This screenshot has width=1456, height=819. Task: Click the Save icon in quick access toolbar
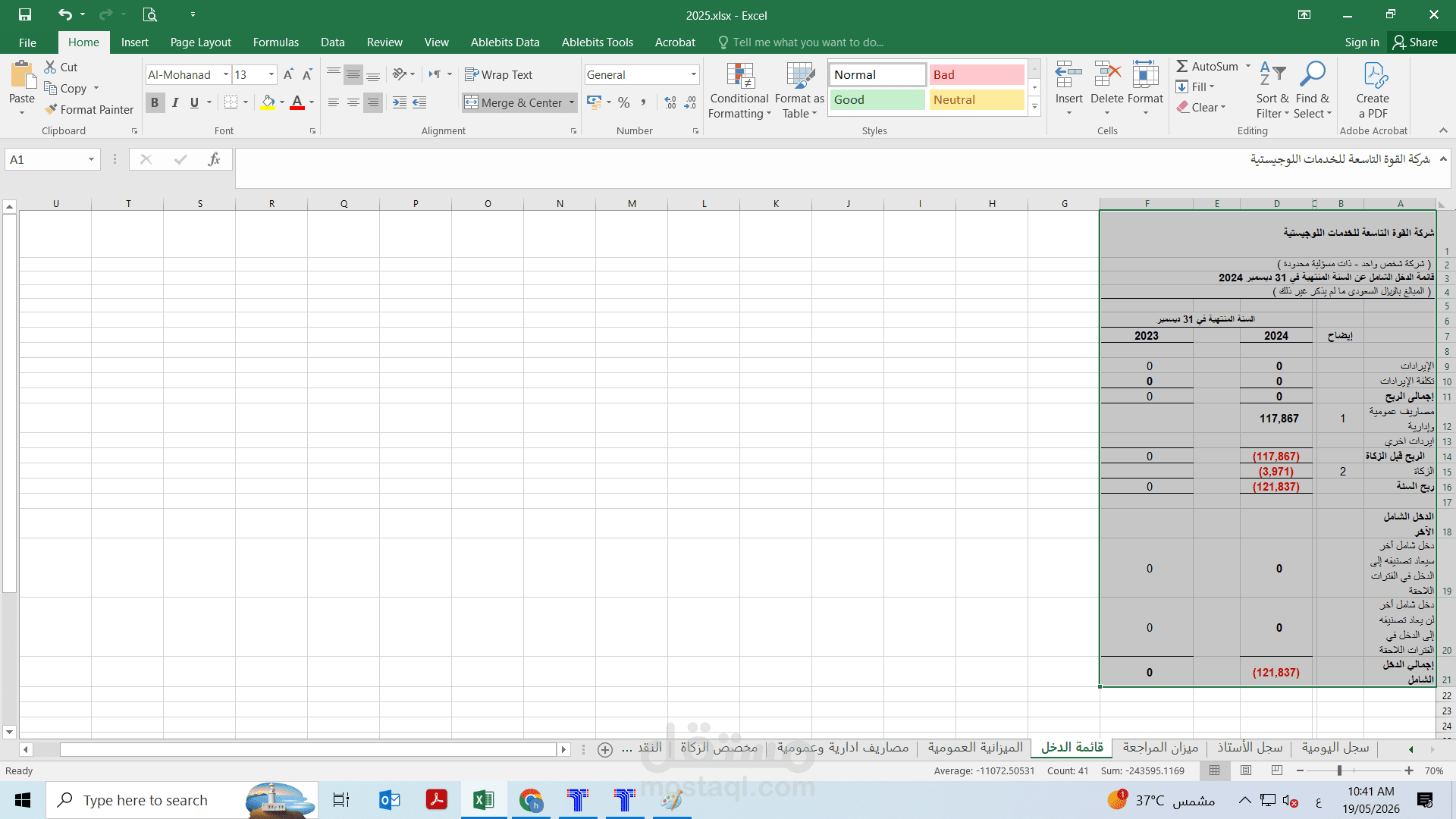pyautogui.click(x=25, y=14)
